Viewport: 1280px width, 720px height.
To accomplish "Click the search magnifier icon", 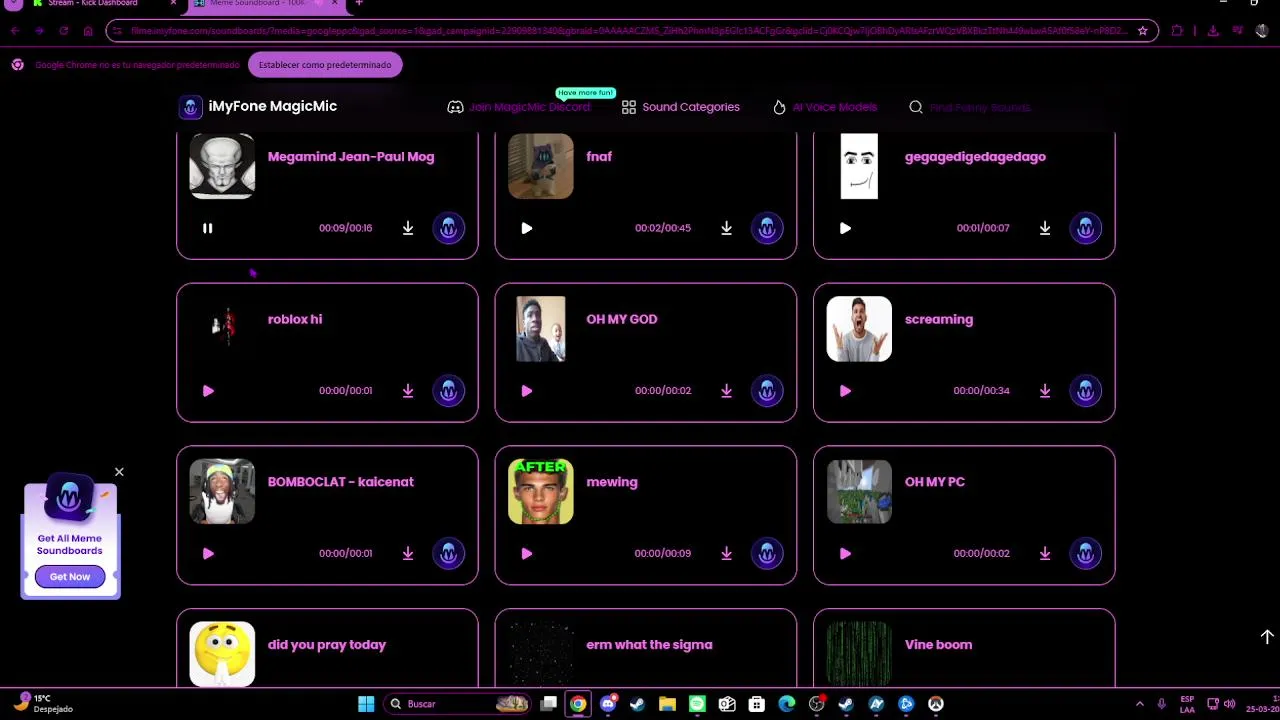I will point(916,107).
